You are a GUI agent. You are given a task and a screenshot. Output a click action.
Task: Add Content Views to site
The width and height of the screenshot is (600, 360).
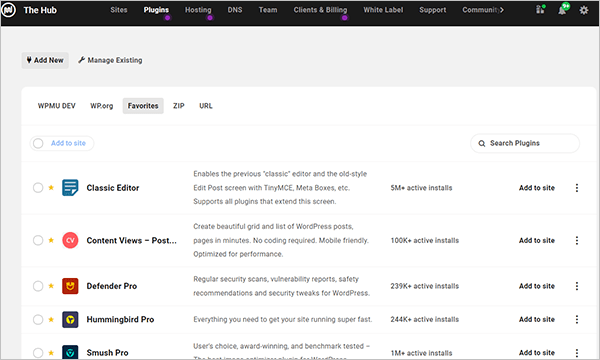tap(536, 240)
